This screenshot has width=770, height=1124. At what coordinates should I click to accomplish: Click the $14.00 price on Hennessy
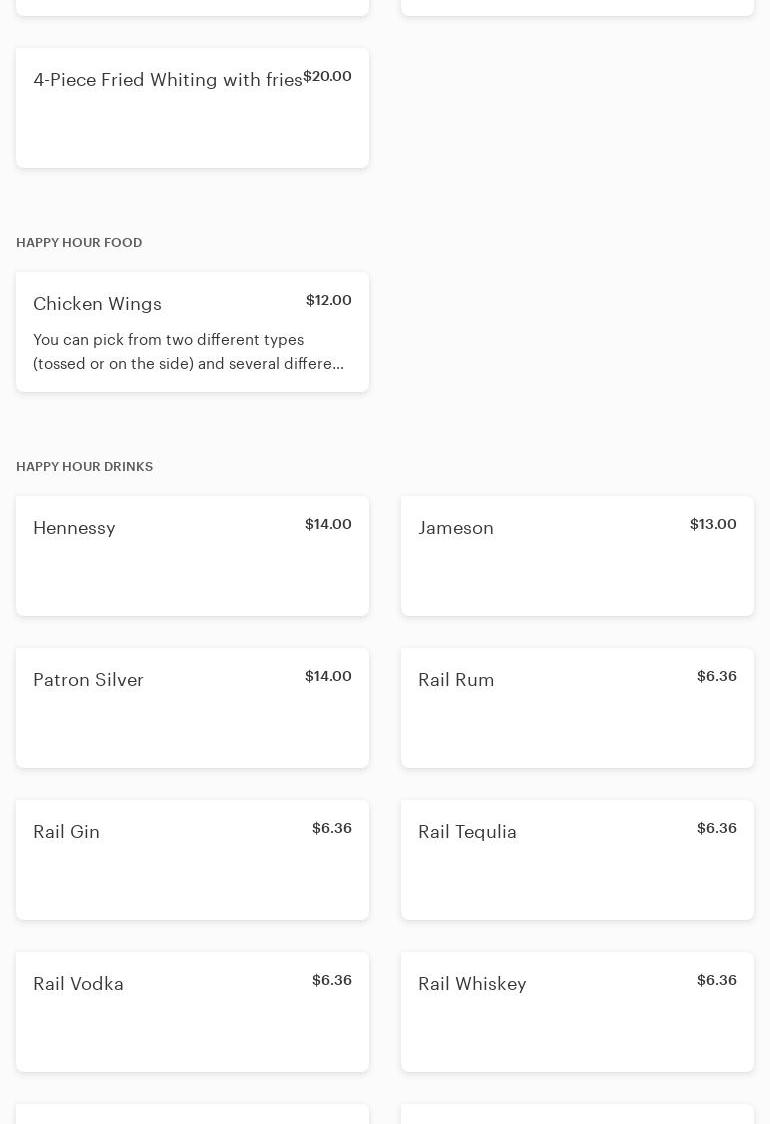click(x=328, y=524)
